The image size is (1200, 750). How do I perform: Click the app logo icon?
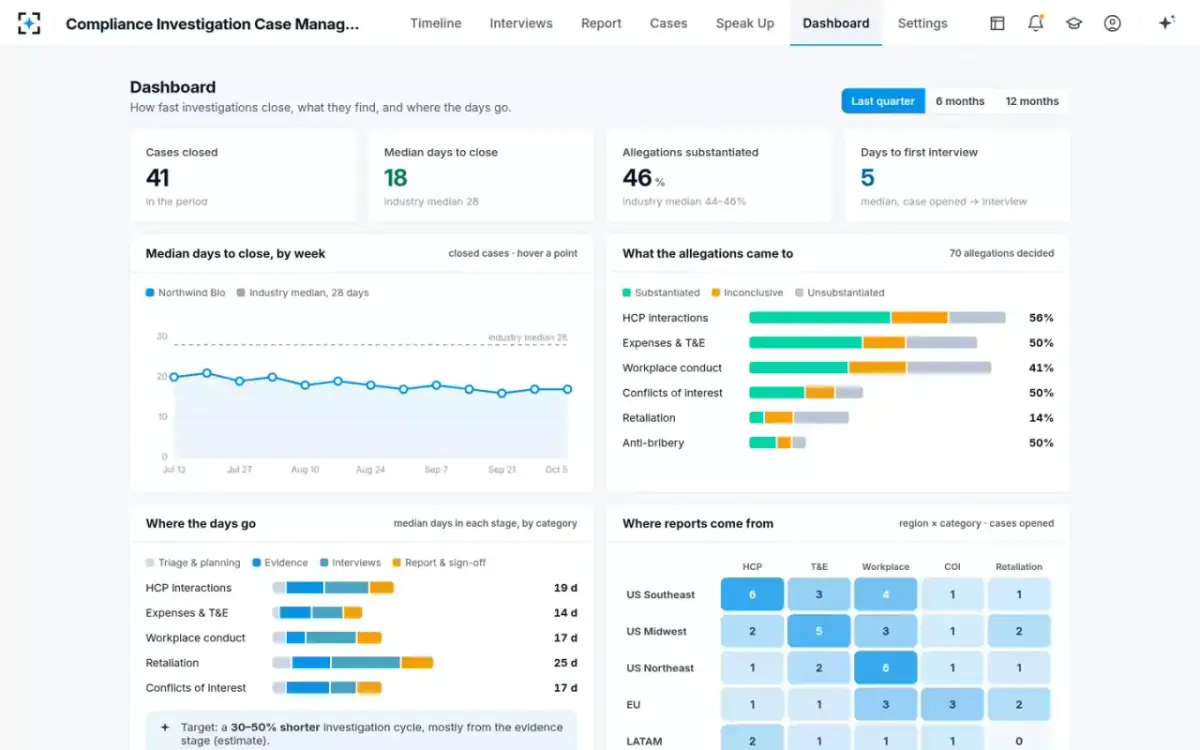29,23
